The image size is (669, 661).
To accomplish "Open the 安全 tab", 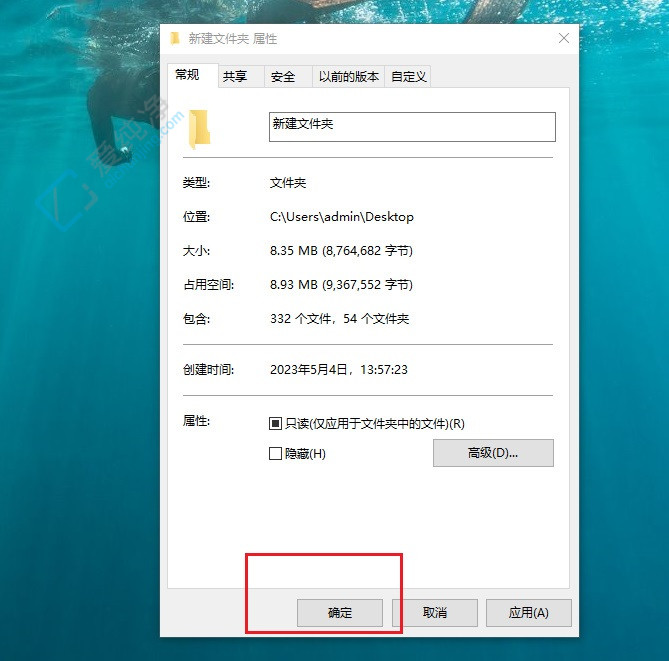I will pyautogui.click(x=288, y=77).
